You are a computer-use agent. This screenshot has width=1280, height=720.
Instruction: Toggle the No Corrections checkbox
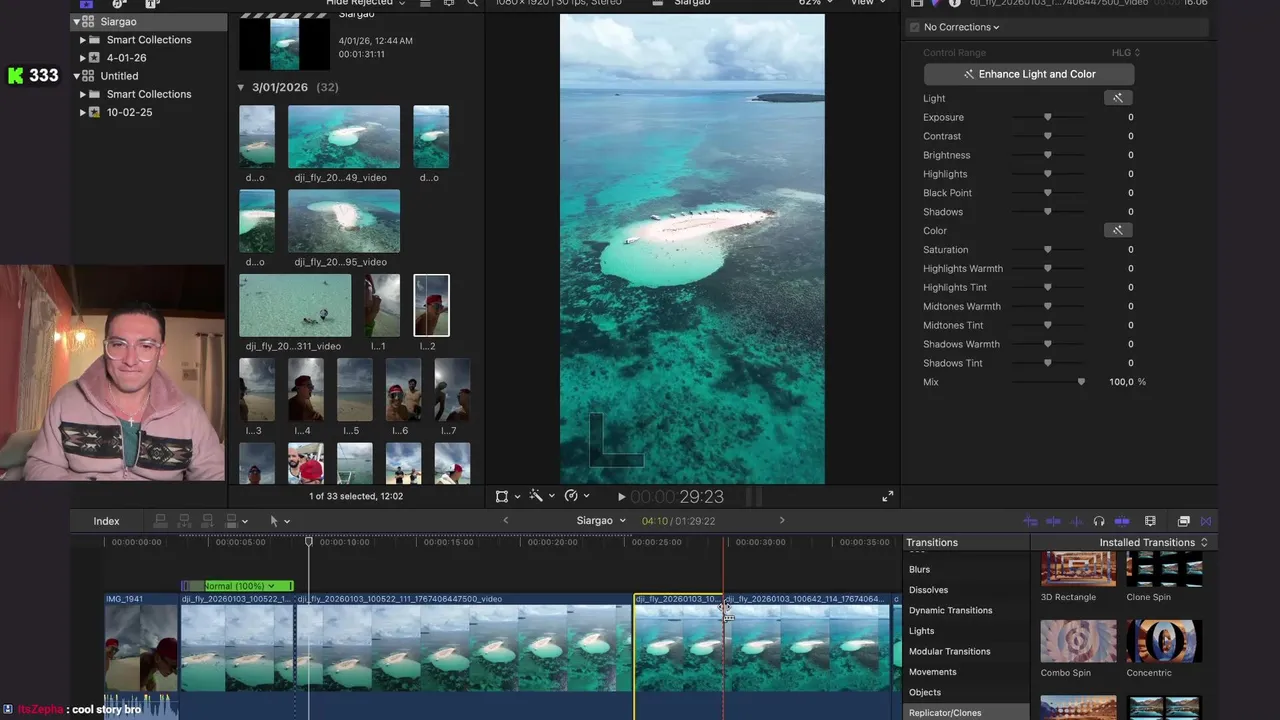click(x=914, y=27)
